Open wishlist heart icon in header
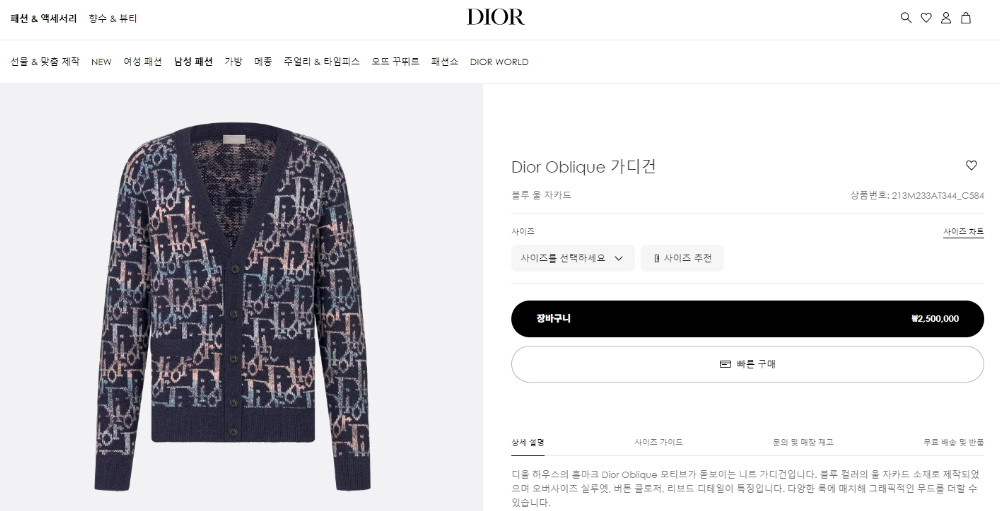 [x=926, y=18]
